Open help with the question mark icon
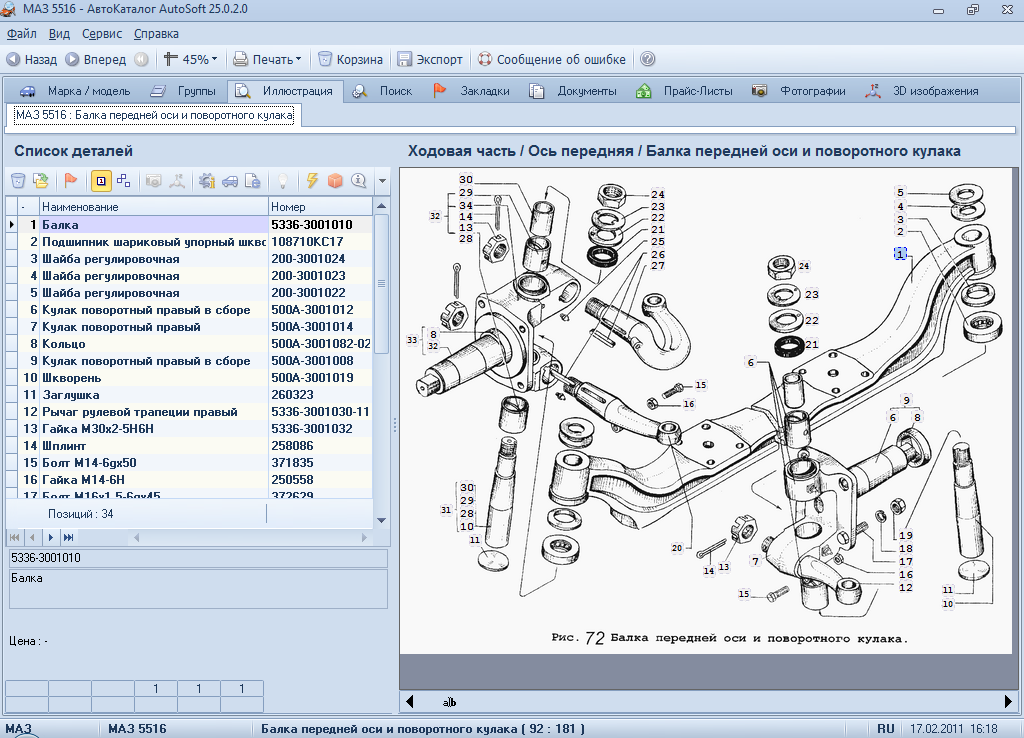 [648, 59]
